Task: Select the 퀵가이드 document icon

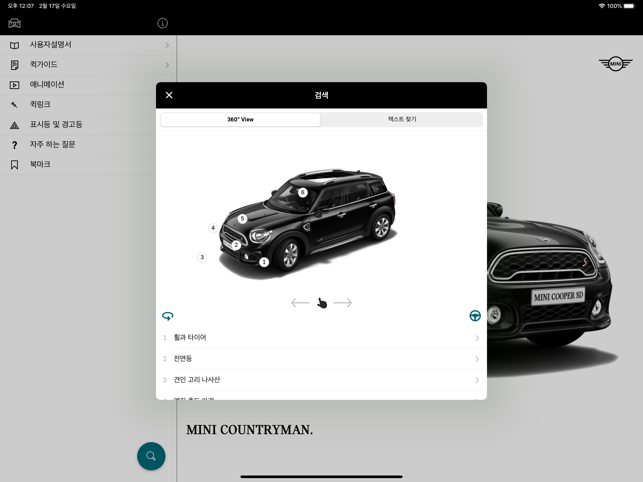Action: coord(14,65)
